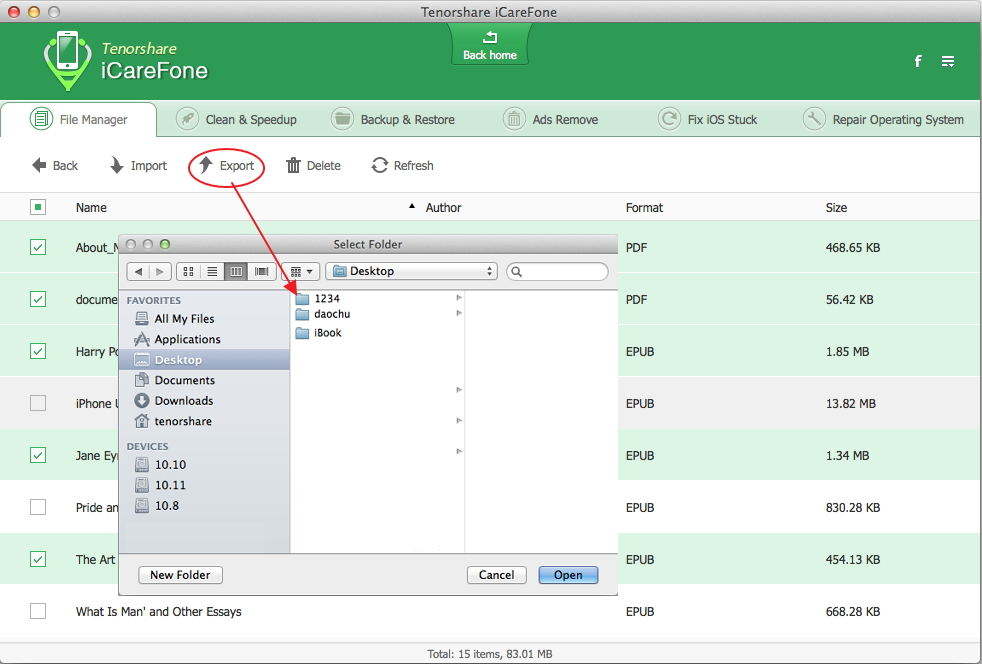Click the Export toolbar button
982x664 pixels.
[x=226, y=165]
